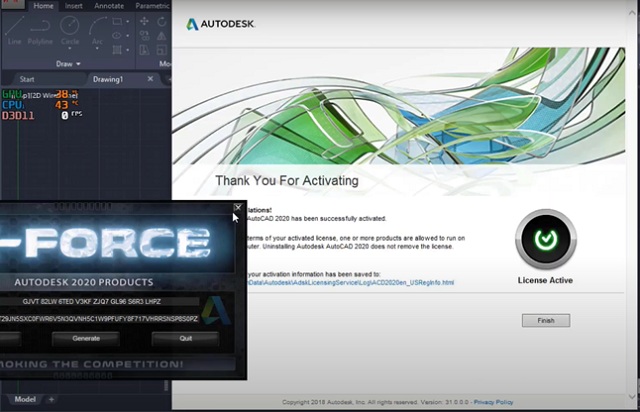Select the Line tool in AutoCAD
The height and width of the screenshot is (412, 640).
15,29
